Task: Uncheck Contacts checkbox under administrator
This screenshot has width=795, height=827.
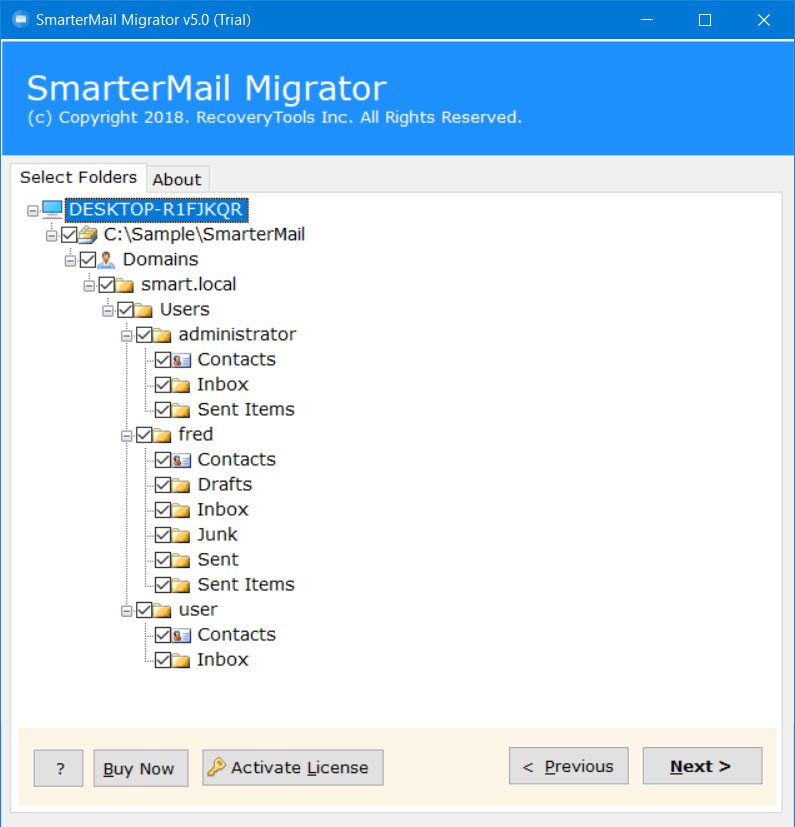Action: [162, 360]
